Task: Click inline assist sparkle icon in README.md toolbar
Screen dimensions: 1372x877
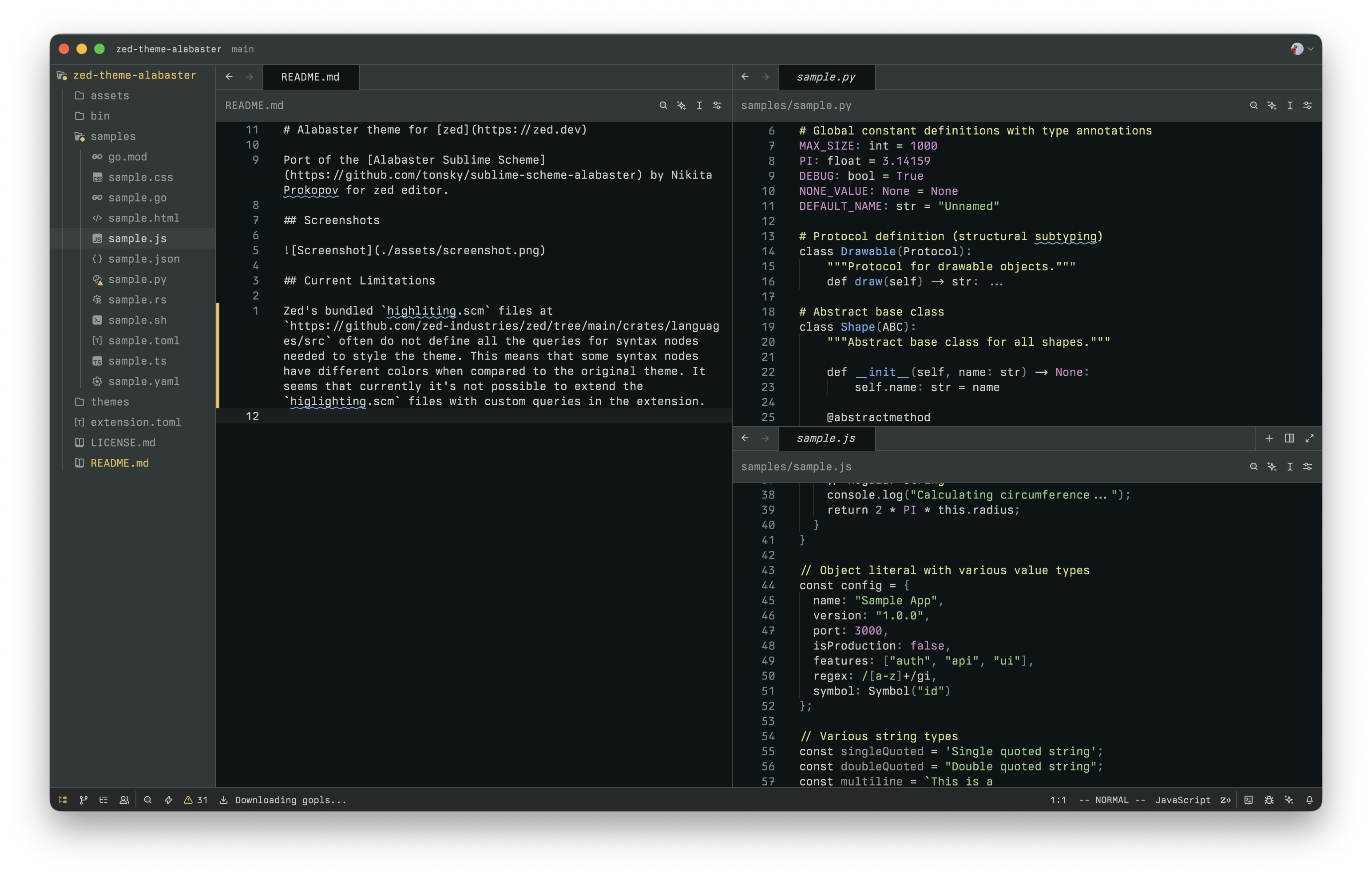Action: pyautogui.click(x=682, y=105)
